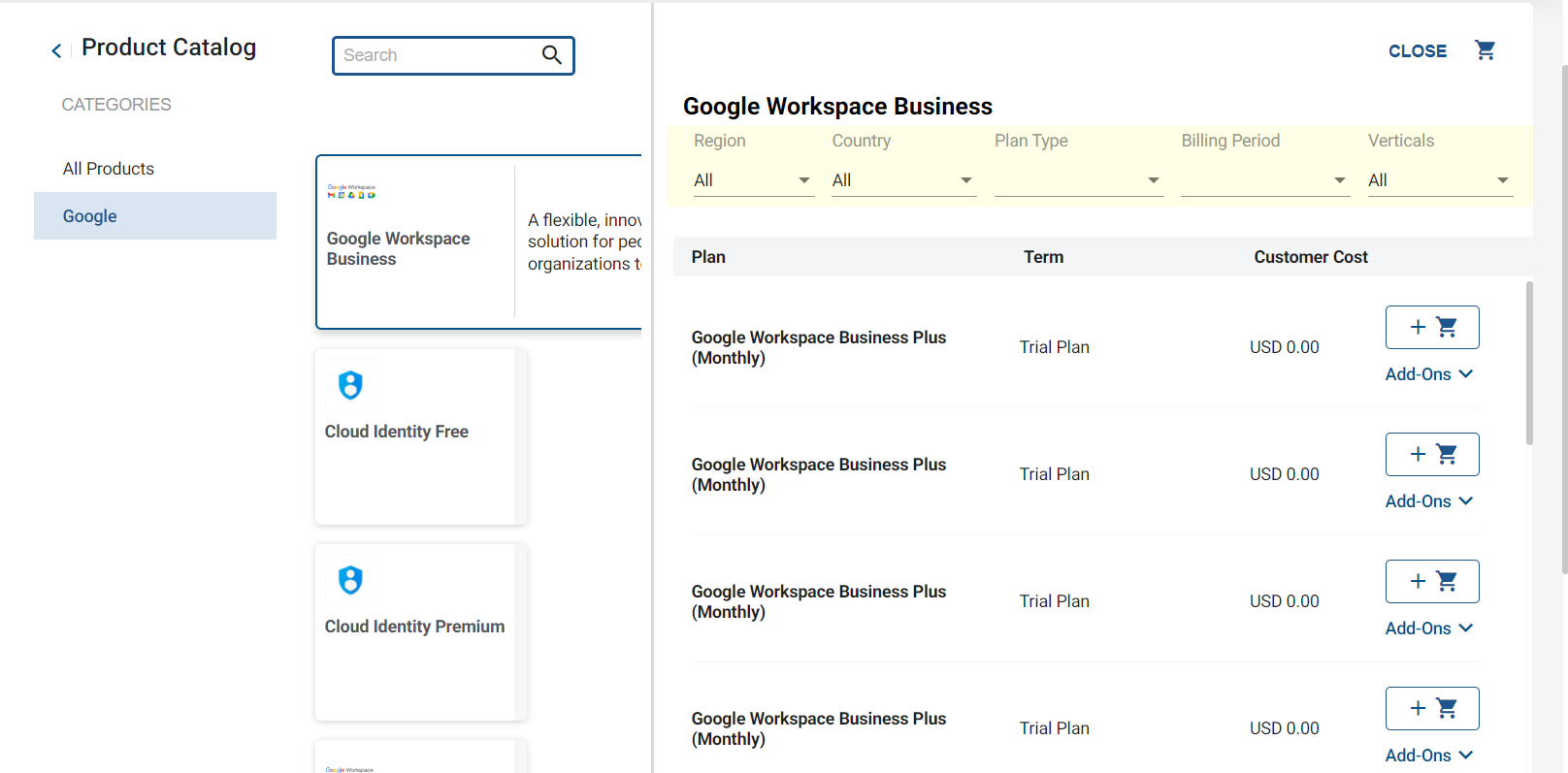Image resolution: width=1568 pixels, height=773 pixels.
Task: Click the shield icon on Cloud Identity Premium
Action: 350,581
